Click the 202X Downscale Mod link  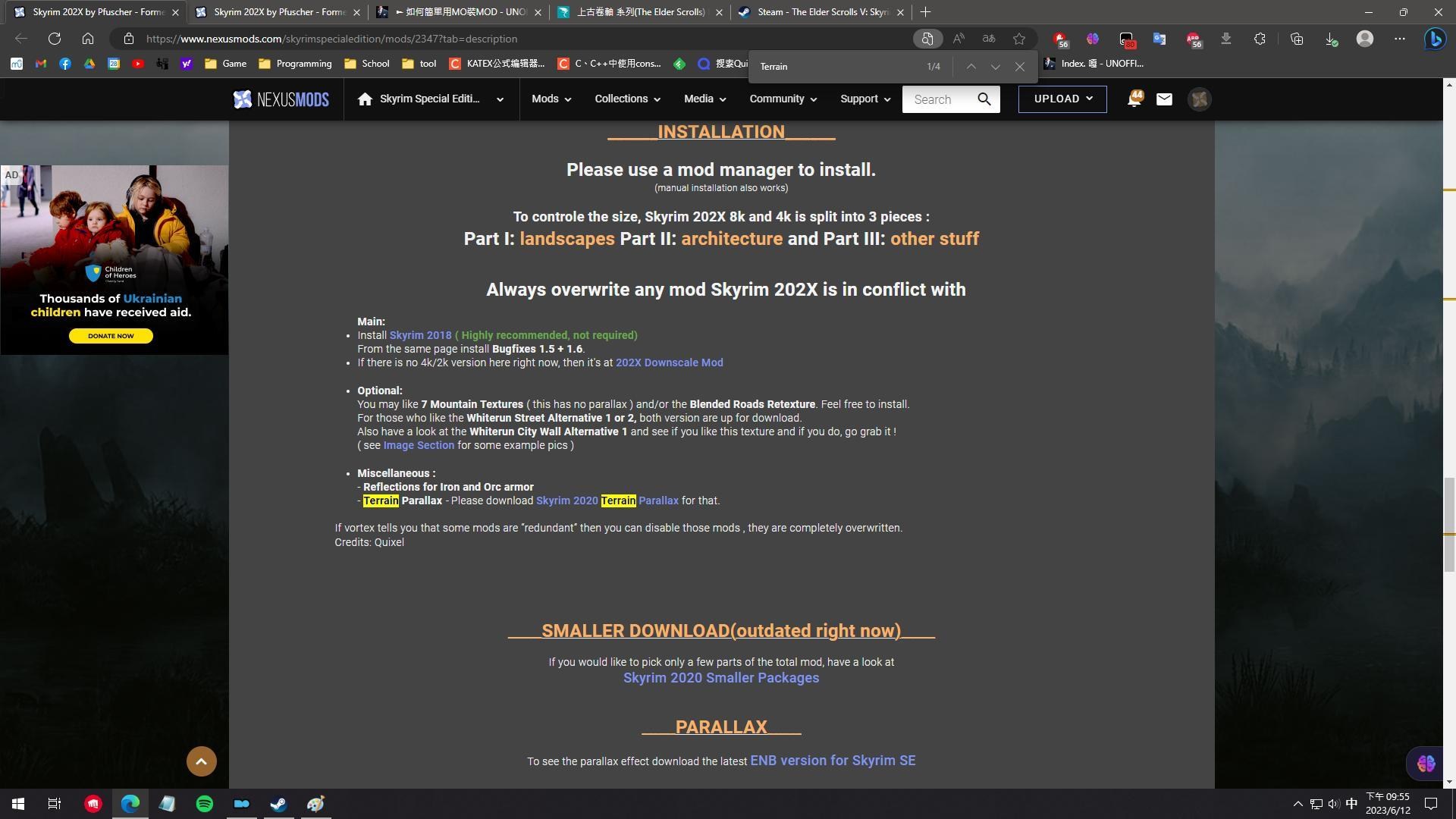pos(669,362)
